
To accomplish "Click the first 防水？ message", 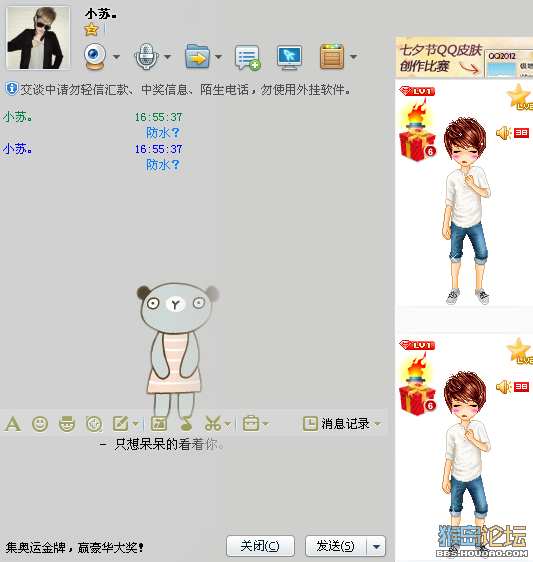I will tap(163, 133).
